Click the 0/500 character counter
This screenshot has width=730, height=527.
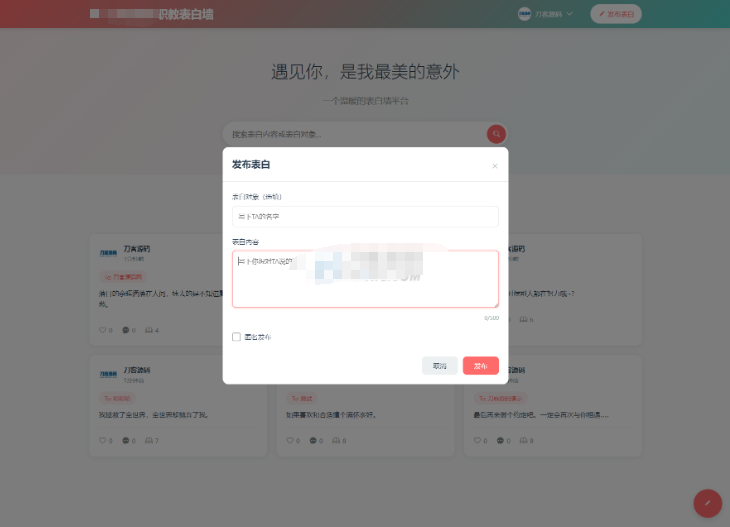pos(492,318)
